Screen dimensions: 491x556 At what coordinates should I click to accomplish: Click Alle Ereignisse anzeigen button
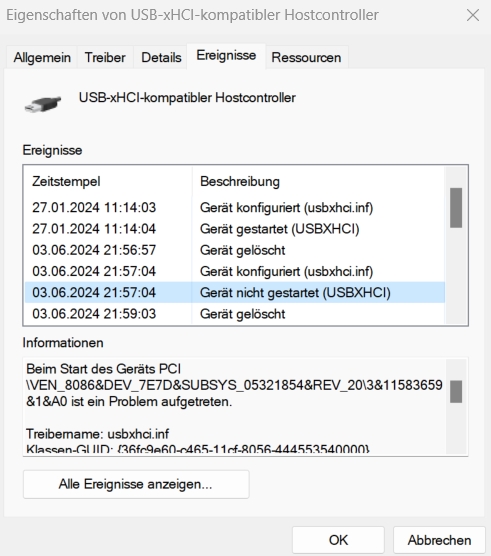click(x=136, y=484)
